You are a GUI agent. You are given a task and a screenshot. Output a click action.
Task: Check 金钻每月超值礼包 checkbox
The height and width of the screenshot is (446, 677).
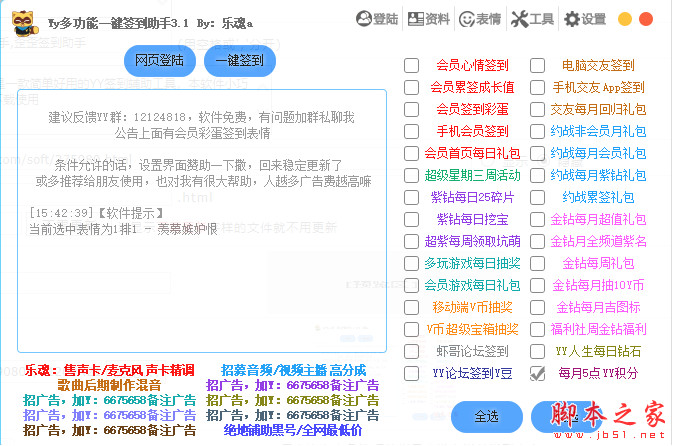pos(538,219)
